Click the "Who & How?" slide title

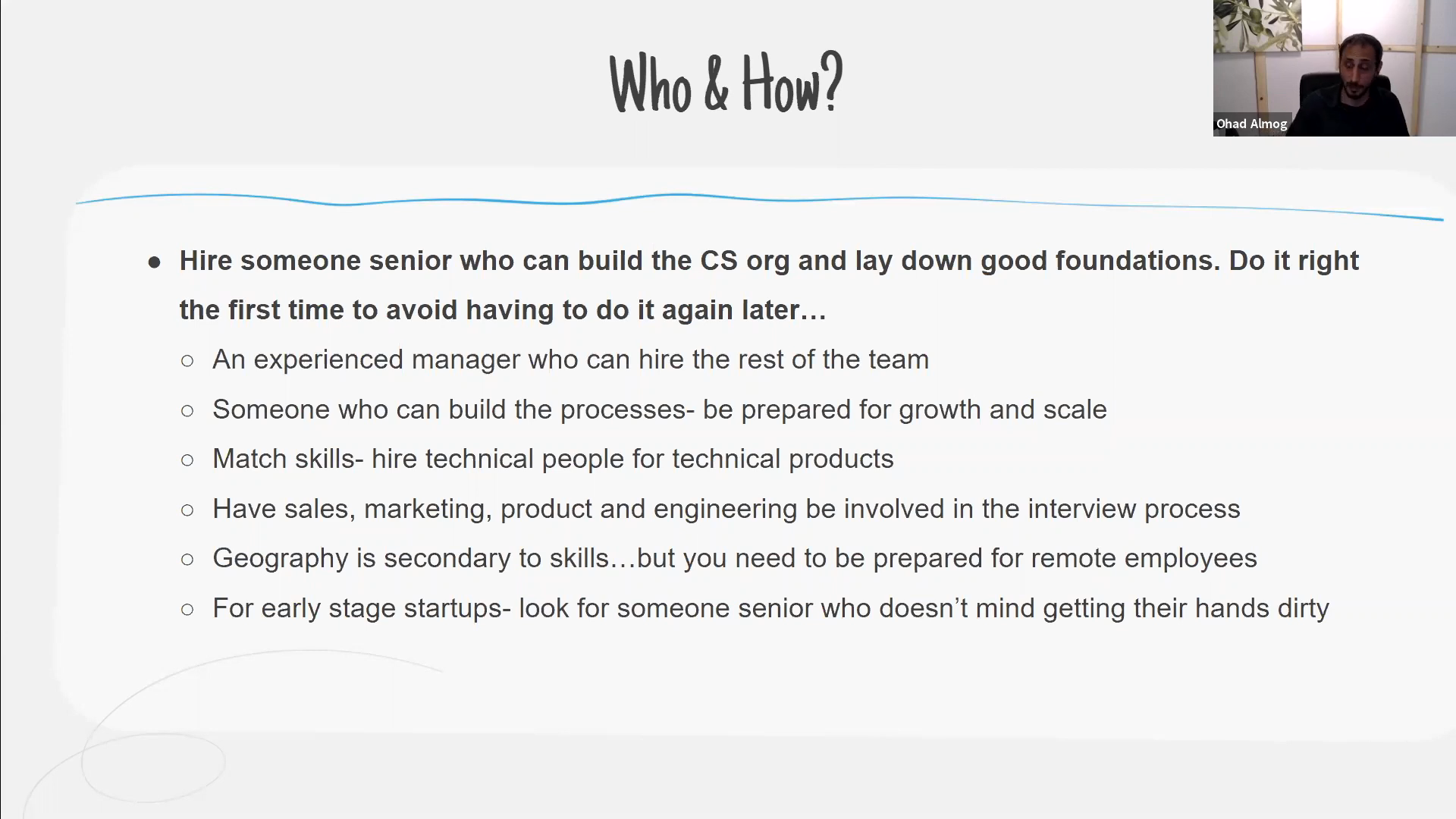point(726,83)
